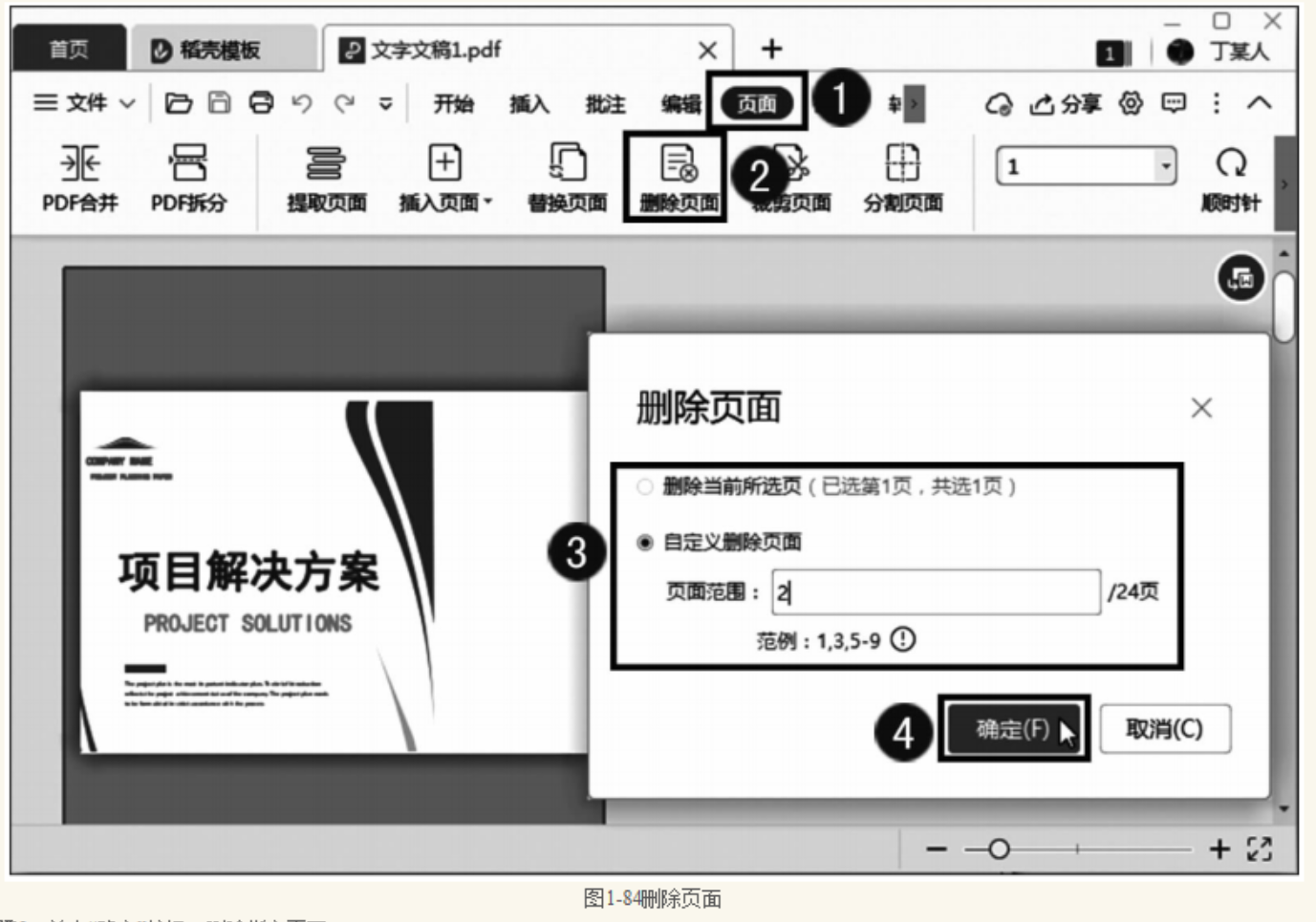Click the redo arrow icon

344,102
